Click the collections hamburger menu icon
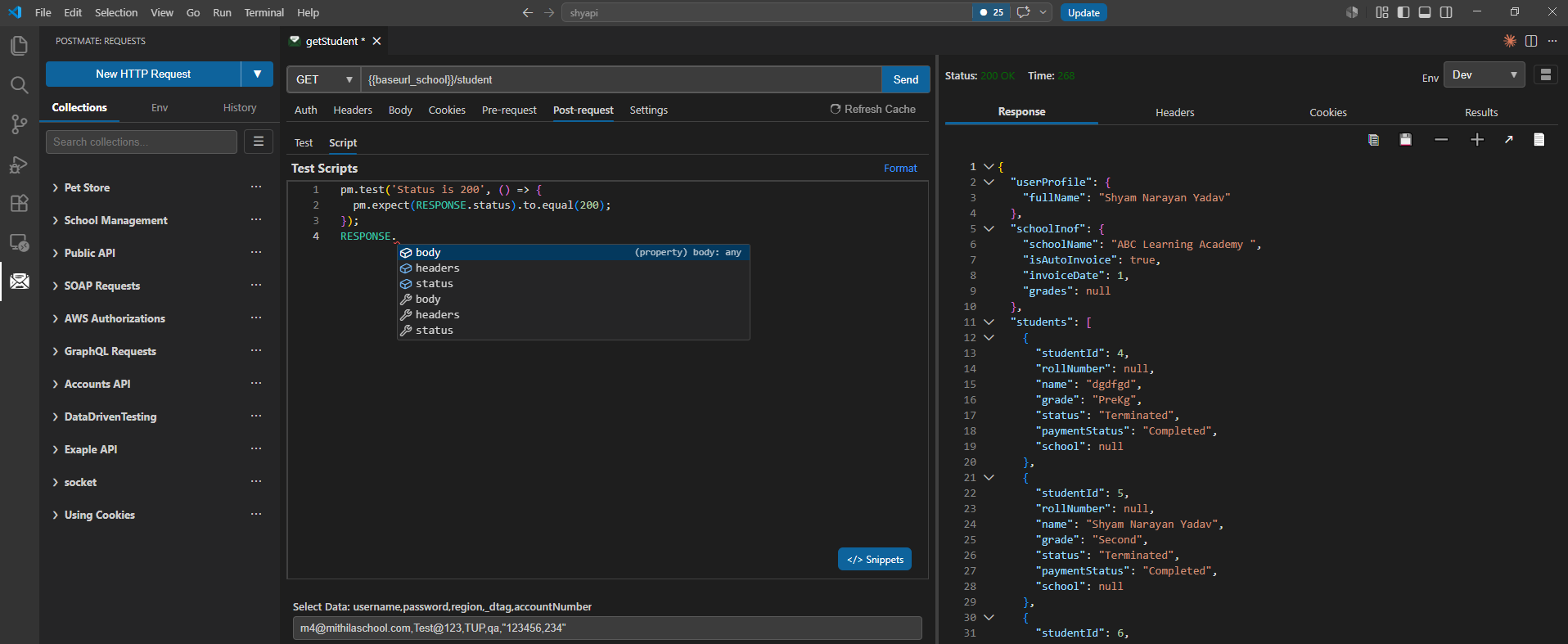This screenshot has height=644, width=1568. tap(259, 142)
